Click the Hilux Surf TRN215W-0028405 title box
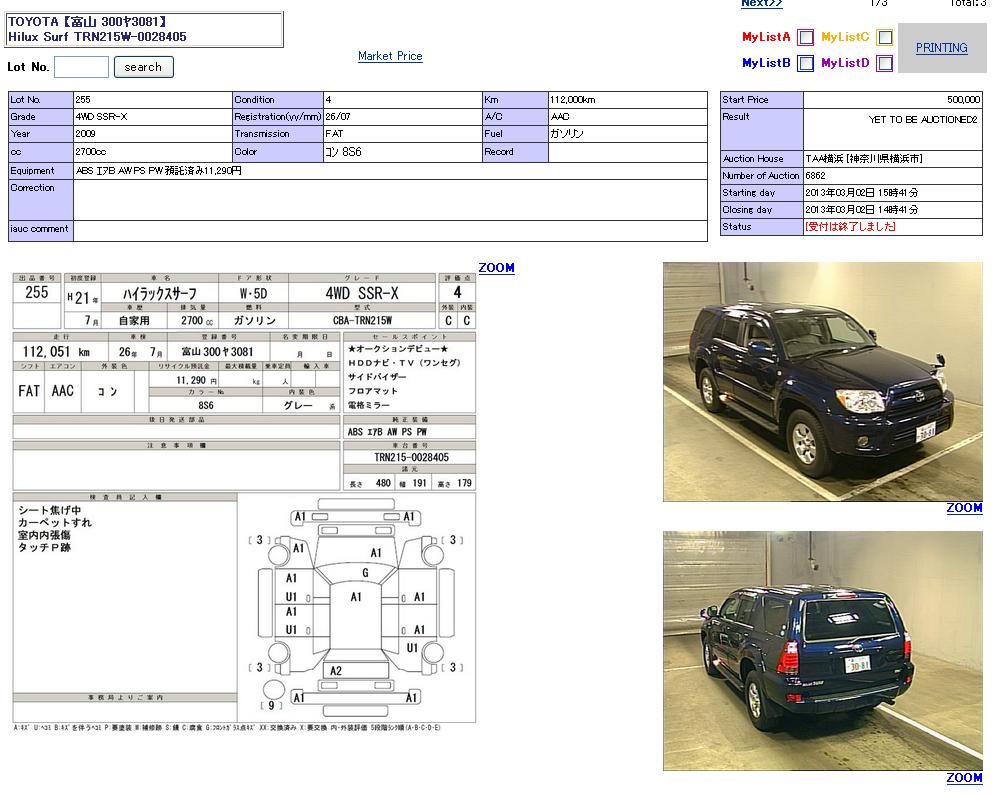This screenshot has height=794, width=1005. click(144, 29)
